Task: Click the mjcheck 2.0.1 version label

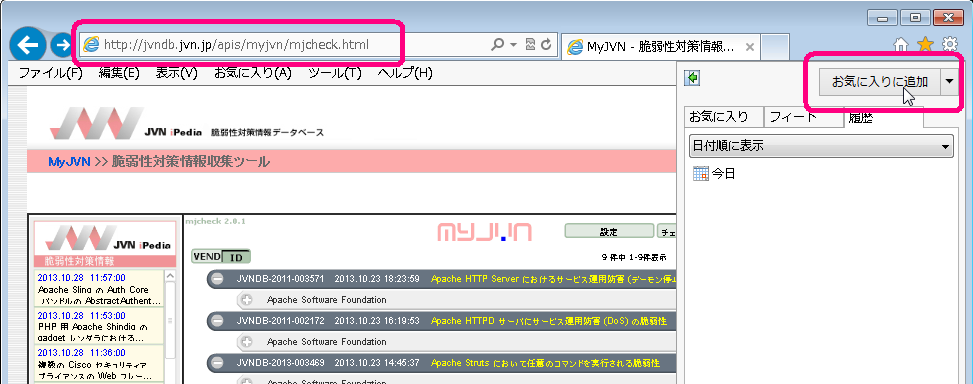Action: click(x=217, y=220)
